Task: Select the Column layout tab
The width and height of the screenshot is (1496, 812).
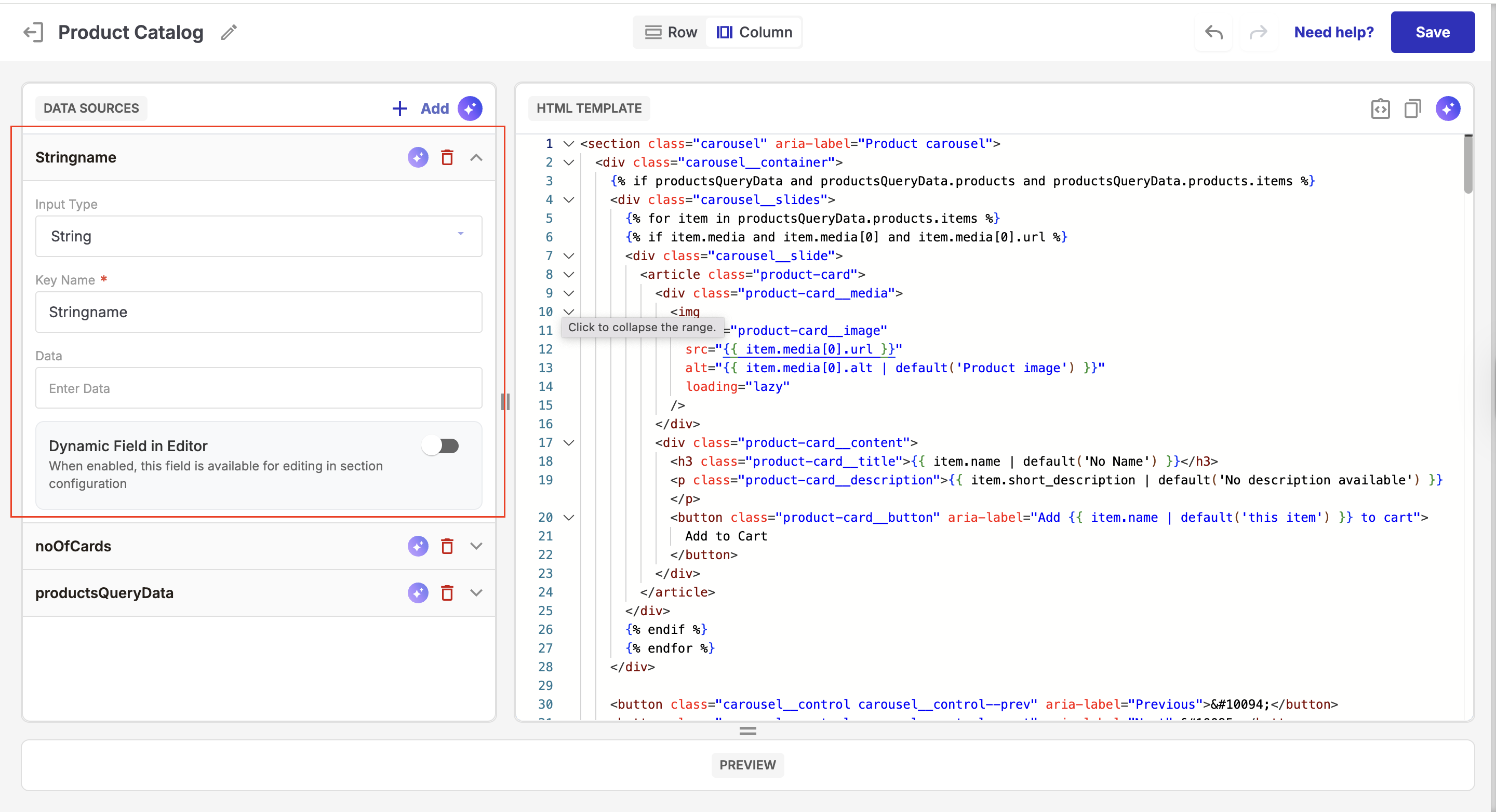Action: click(754, 32)
